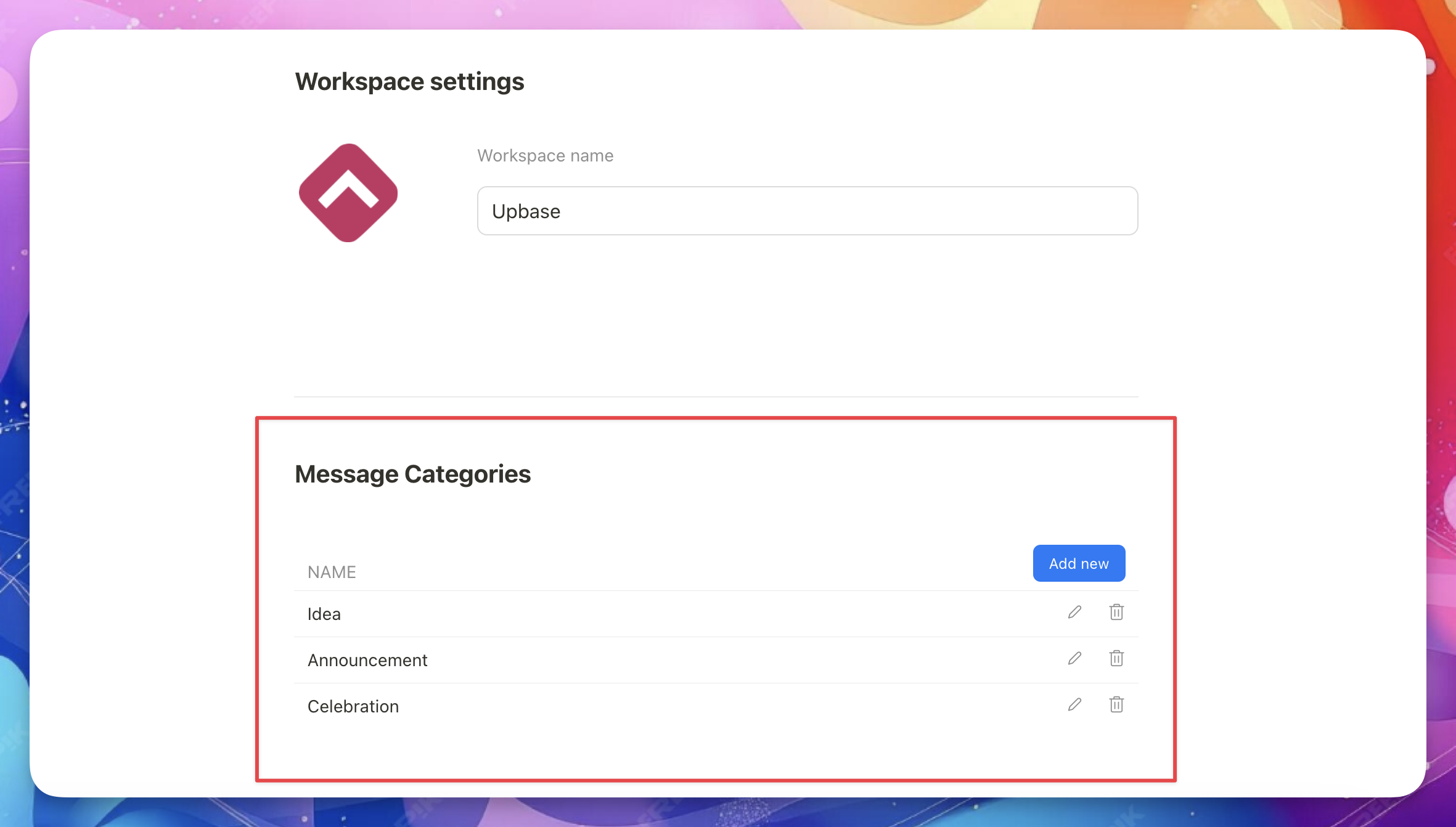Click the Workspace settings title
Image resolution: width=1456 pixels, height=827 pixels.
click(409, 81)
